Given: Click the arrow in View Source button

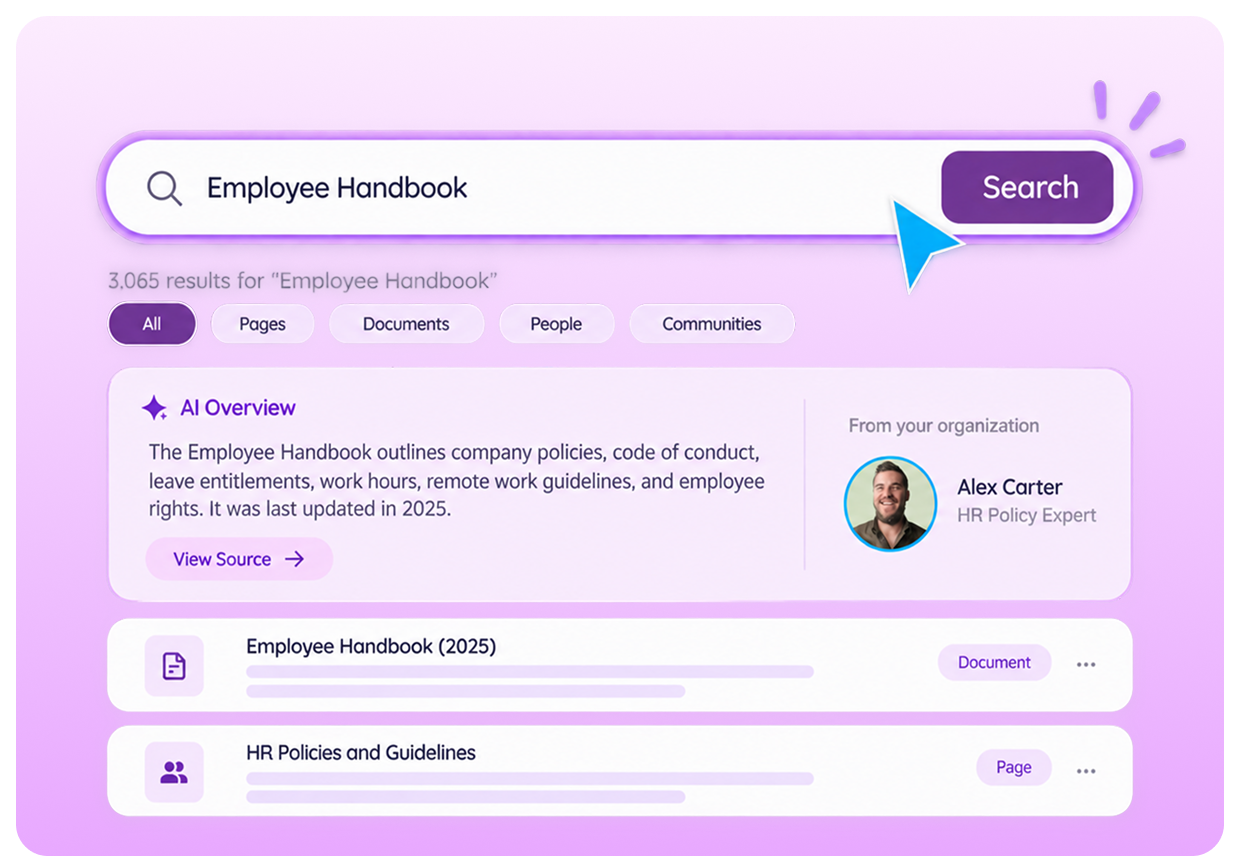Looking at the screenshot, I should (x=294, y=559).
